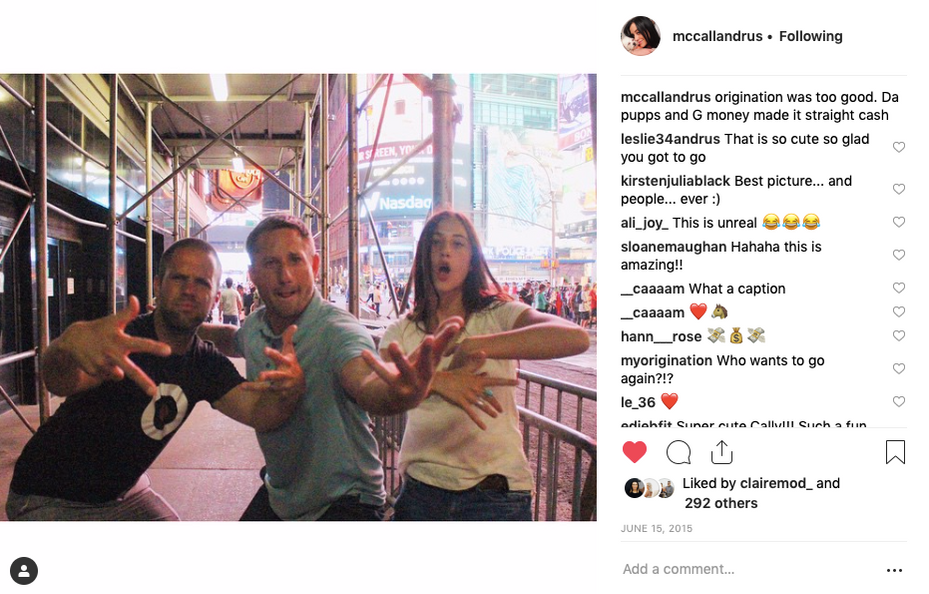The image size is (929, 594).
Task: Like ali_joy_'s comment with the heart
Action: coord(899,222)
